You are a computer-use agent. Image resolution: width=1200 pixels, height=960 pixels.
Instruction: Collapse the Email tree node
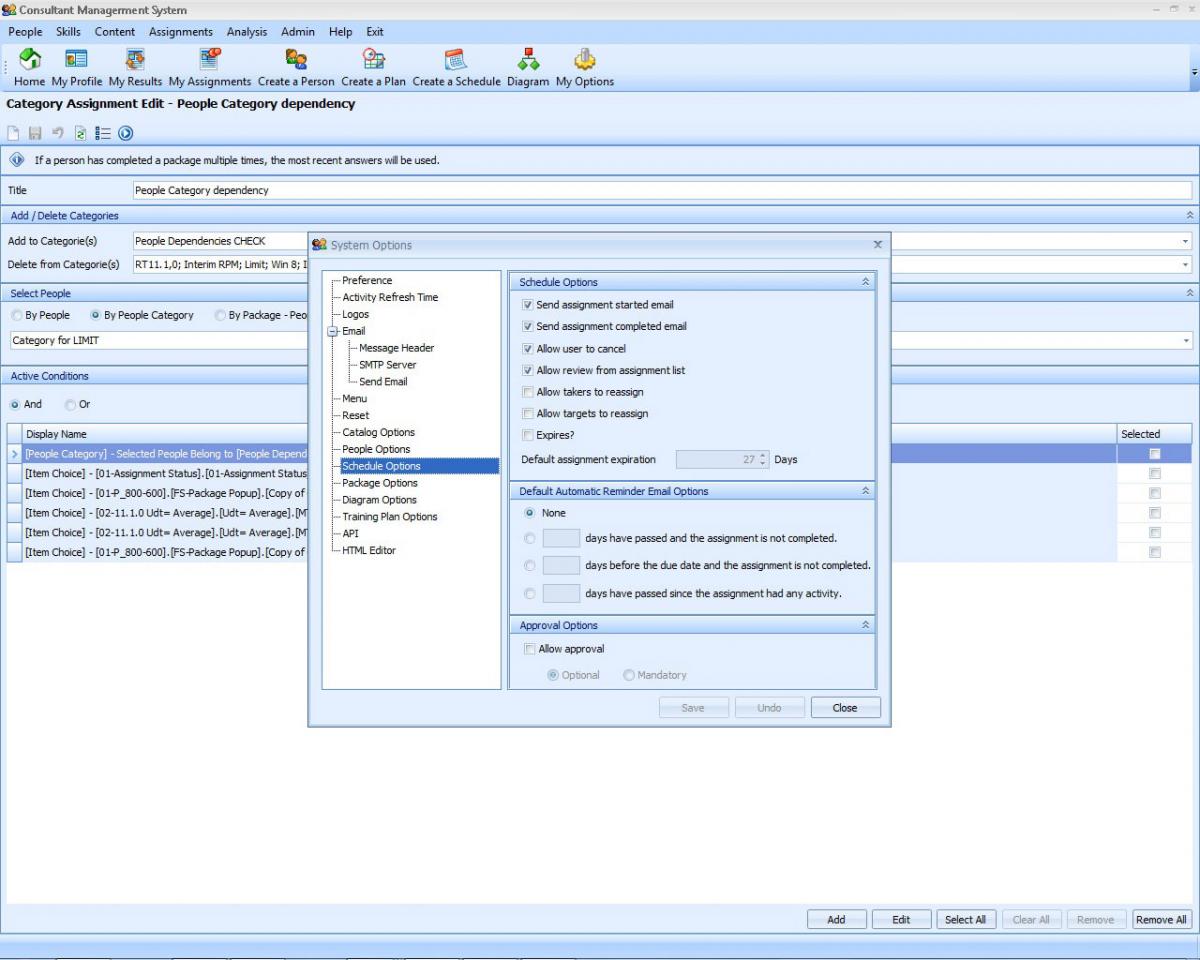[x=334, y=331]
